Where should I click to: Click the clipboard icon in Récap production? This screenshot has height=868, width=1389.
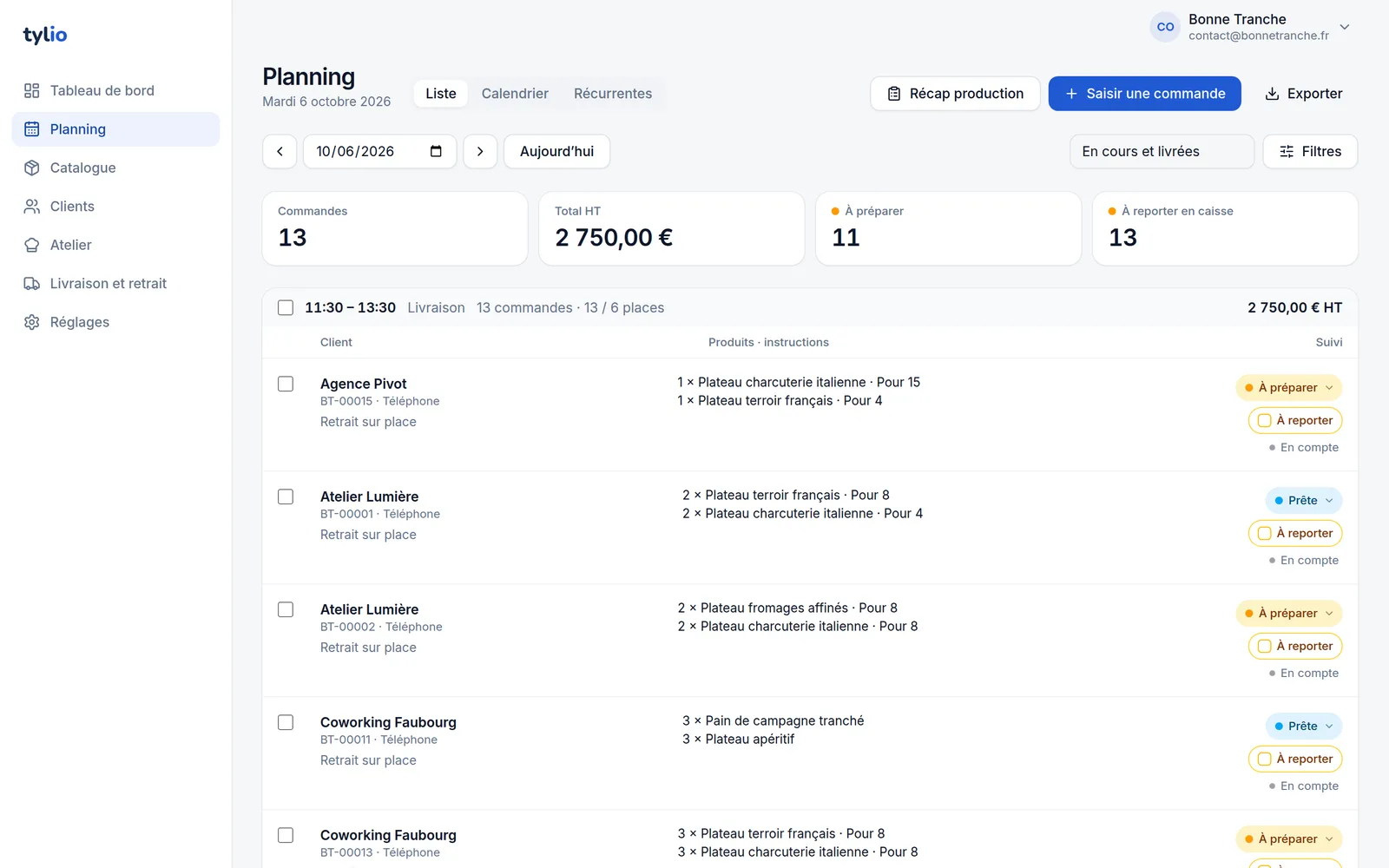pos(894,94)
